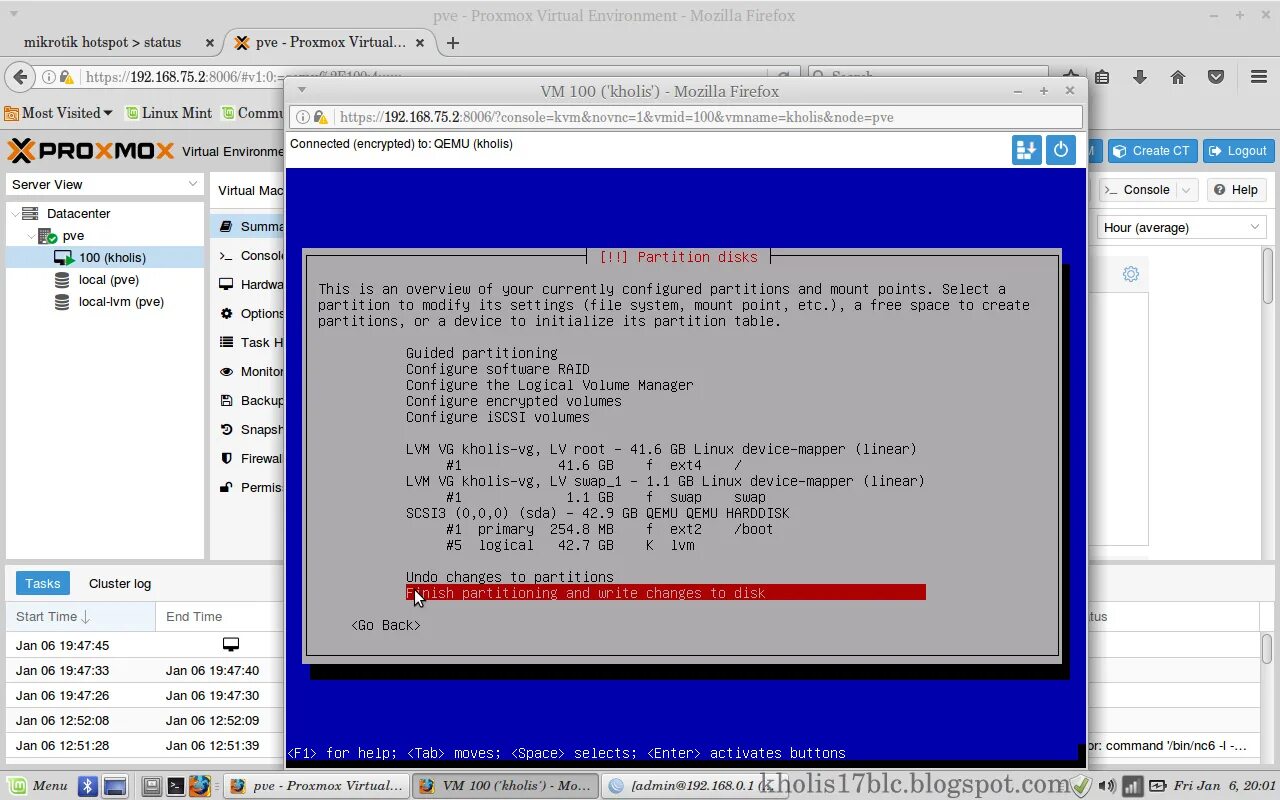
Task: Select local-lvm (pve) storage in tree
Action: (106, 302)
